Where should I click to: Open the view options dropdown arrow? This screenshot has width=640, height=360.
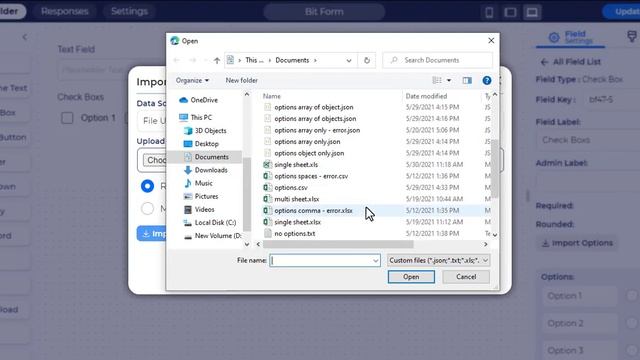click(x=449, y=80)
